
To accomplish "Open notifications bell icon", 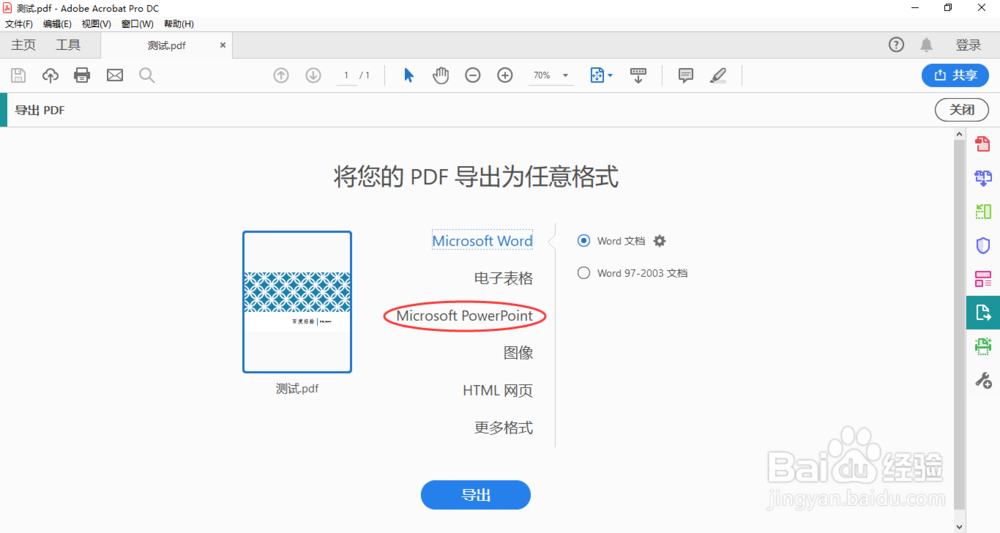I will (x=926, y=45).
